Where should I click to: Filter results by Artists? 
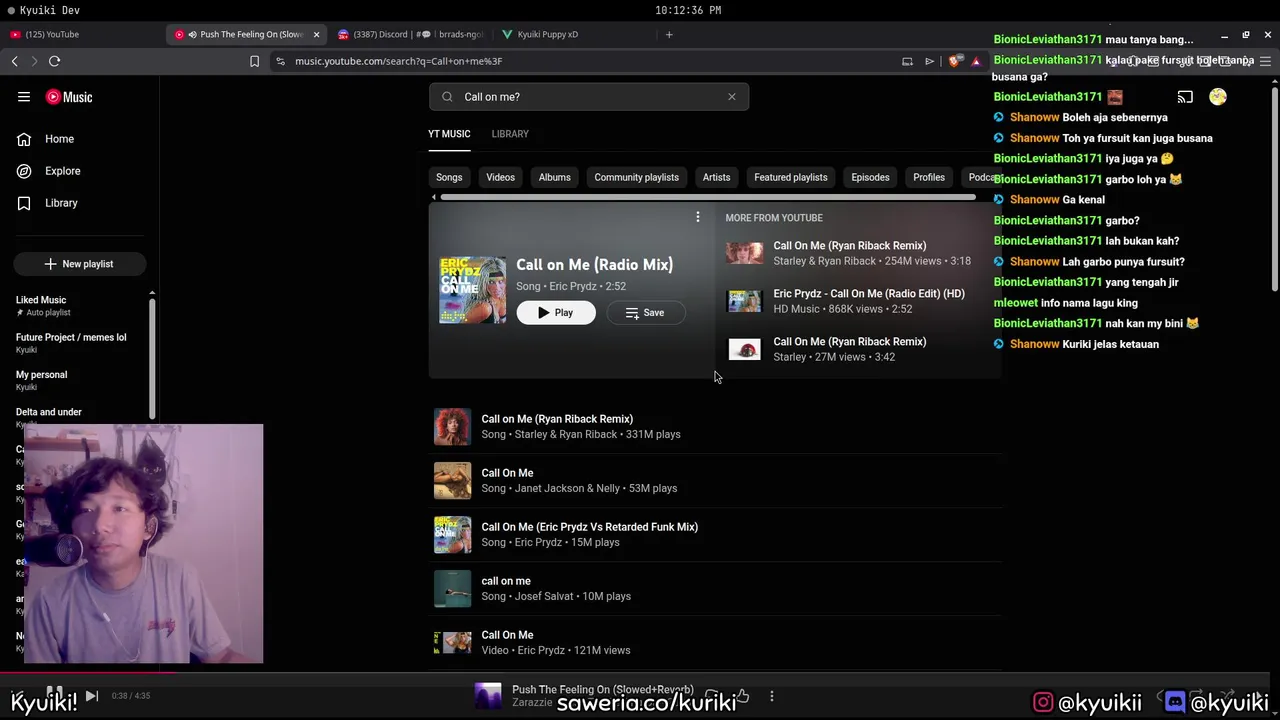click(x=717, y=177)
